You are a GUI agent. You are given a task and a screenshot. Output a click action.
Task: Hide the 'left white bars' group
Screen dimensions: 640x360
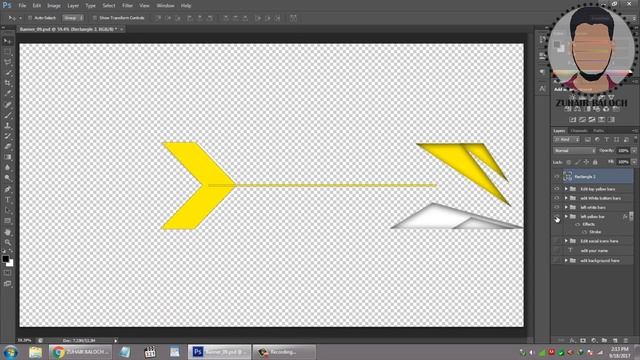click(x=557, y=207)
